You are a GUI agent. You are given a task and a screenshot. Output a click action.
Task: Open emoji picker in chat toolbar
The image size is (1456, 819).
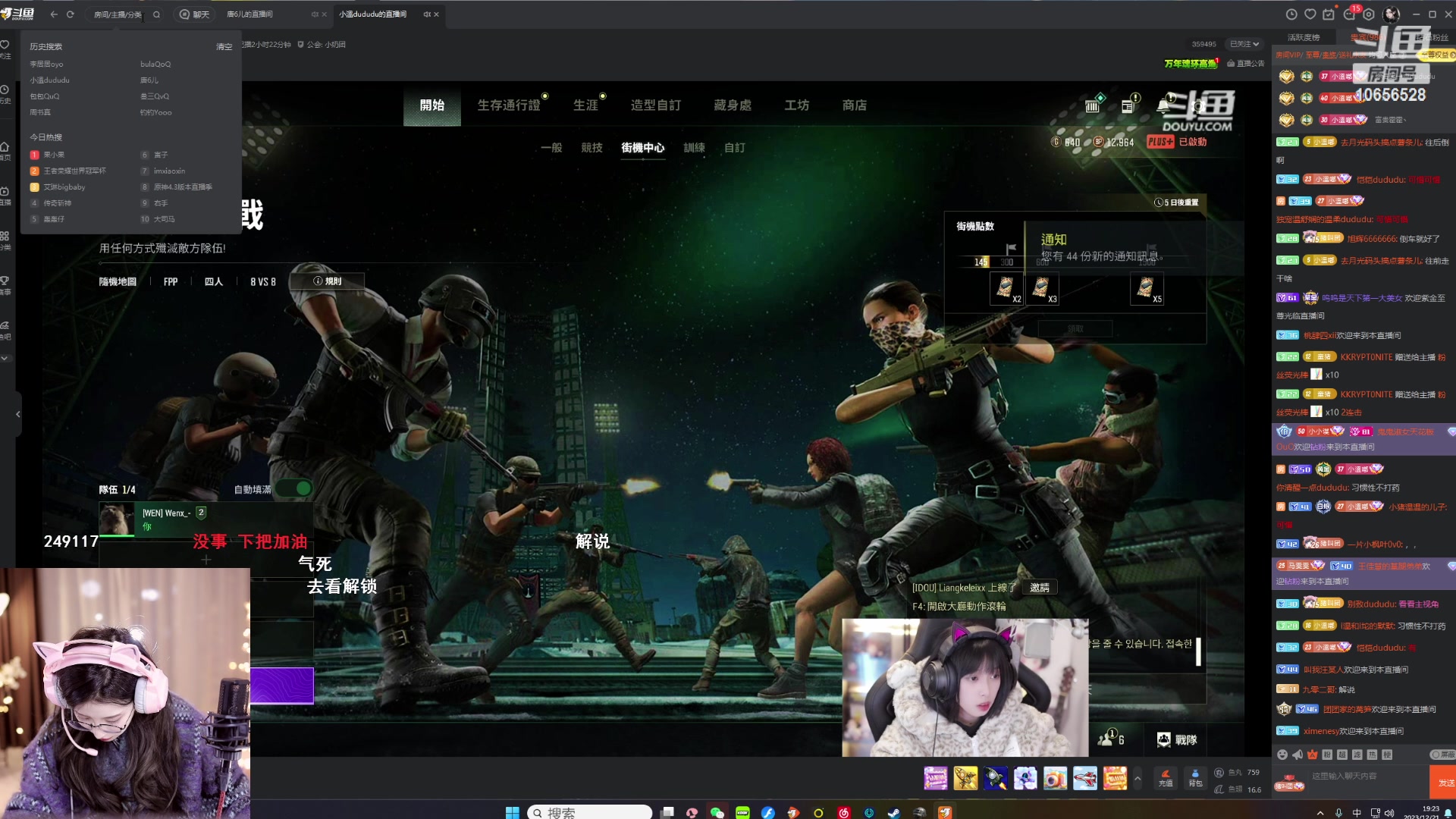pyautogui.click(x=1282, y=755)
